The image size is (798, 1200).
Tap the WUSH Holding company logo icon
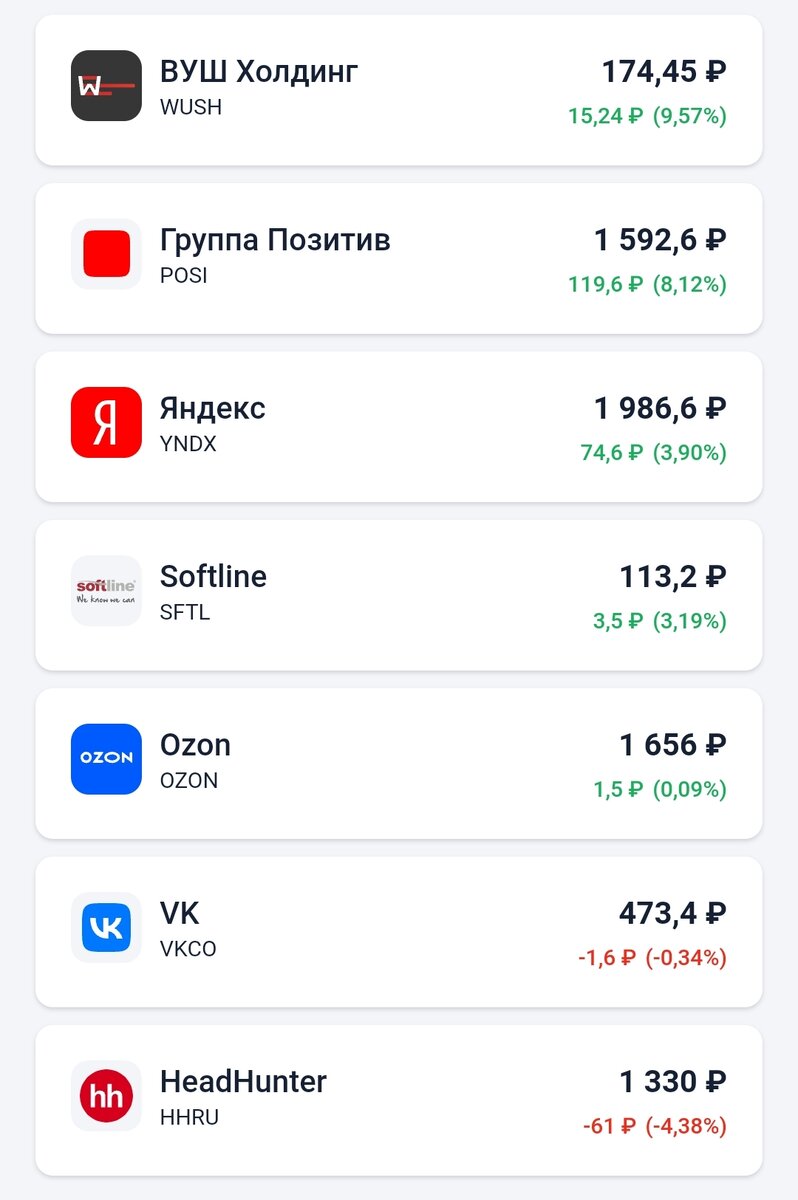coord(106,85)
